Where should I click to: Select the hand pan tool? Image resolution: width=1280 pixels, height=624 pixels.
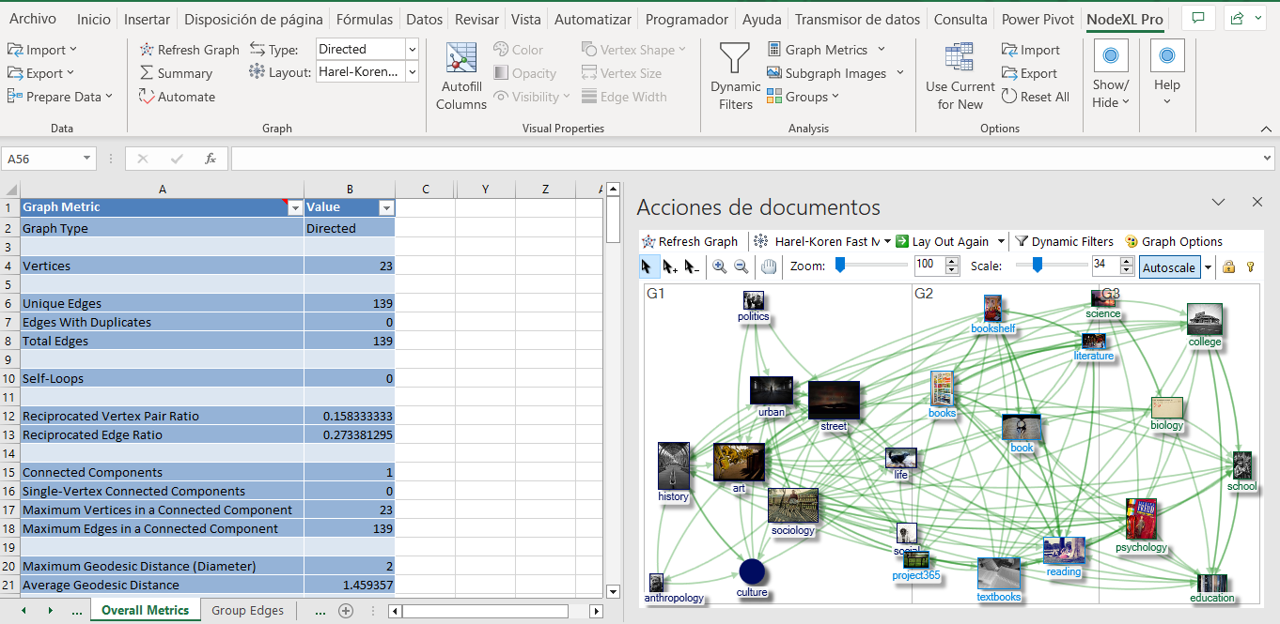pos(768,267)
